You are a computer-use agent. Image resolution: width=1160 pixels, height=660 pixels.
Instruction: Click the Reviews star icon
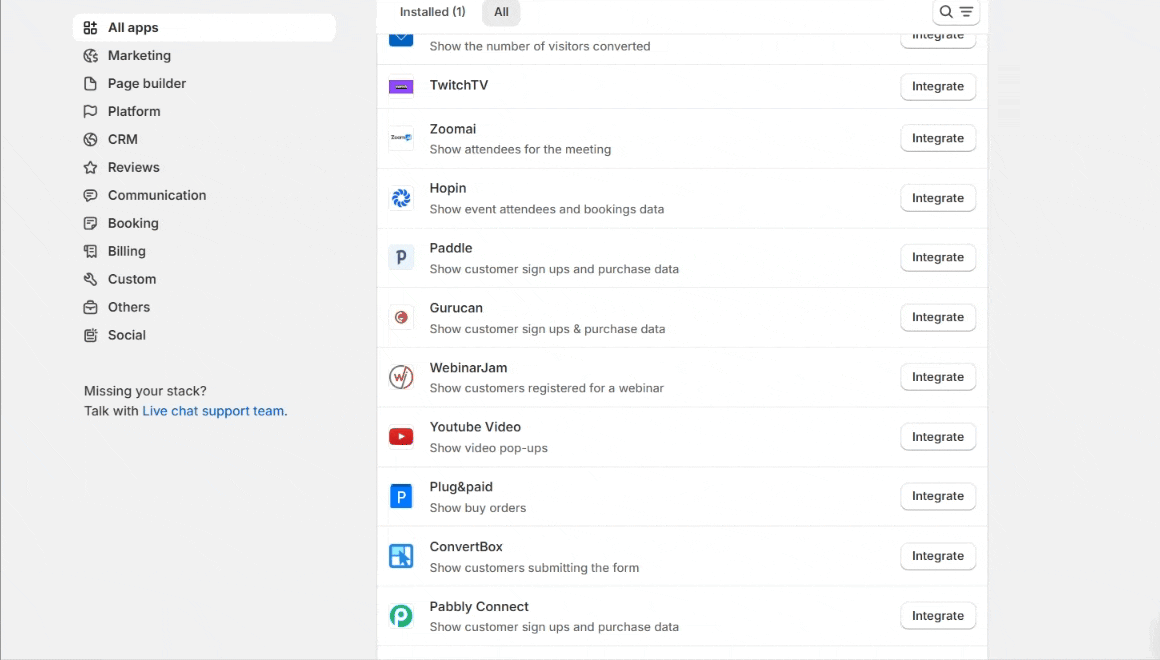point(90,167)
